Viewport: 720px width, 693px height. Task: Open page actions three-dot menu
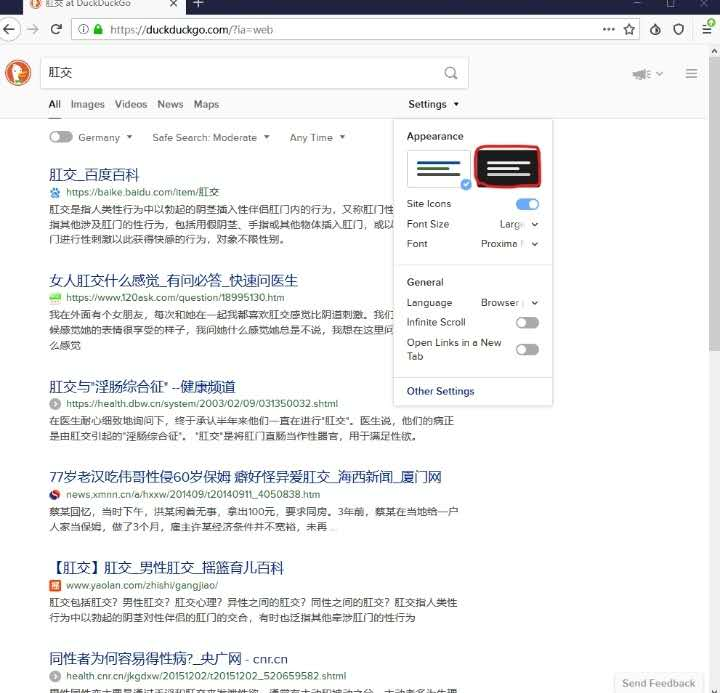pos(608,29)
